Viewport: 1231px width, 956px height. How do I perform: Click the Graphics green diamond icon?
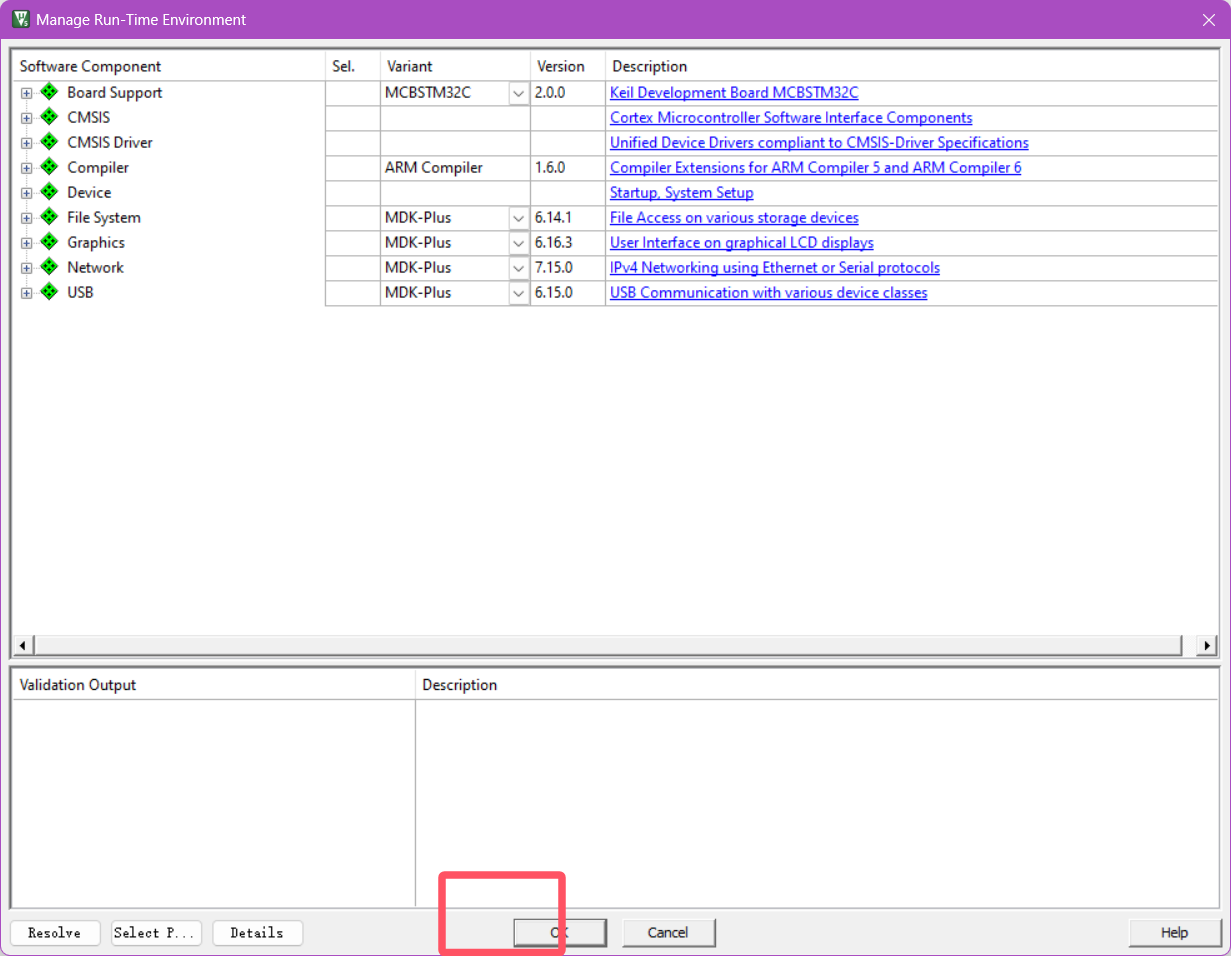[x=49, y=242]
